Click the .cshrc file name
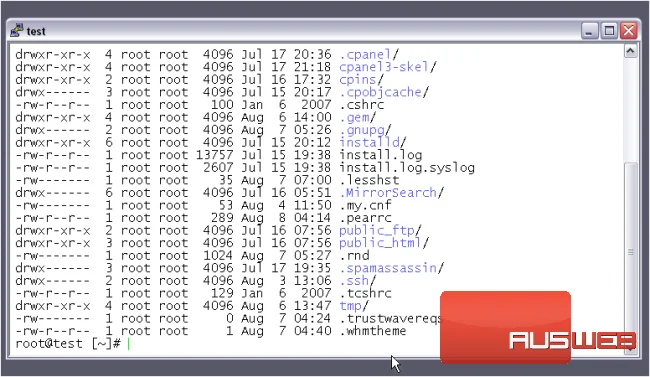Screen dimensions: 650x377 tap(361, 105)
